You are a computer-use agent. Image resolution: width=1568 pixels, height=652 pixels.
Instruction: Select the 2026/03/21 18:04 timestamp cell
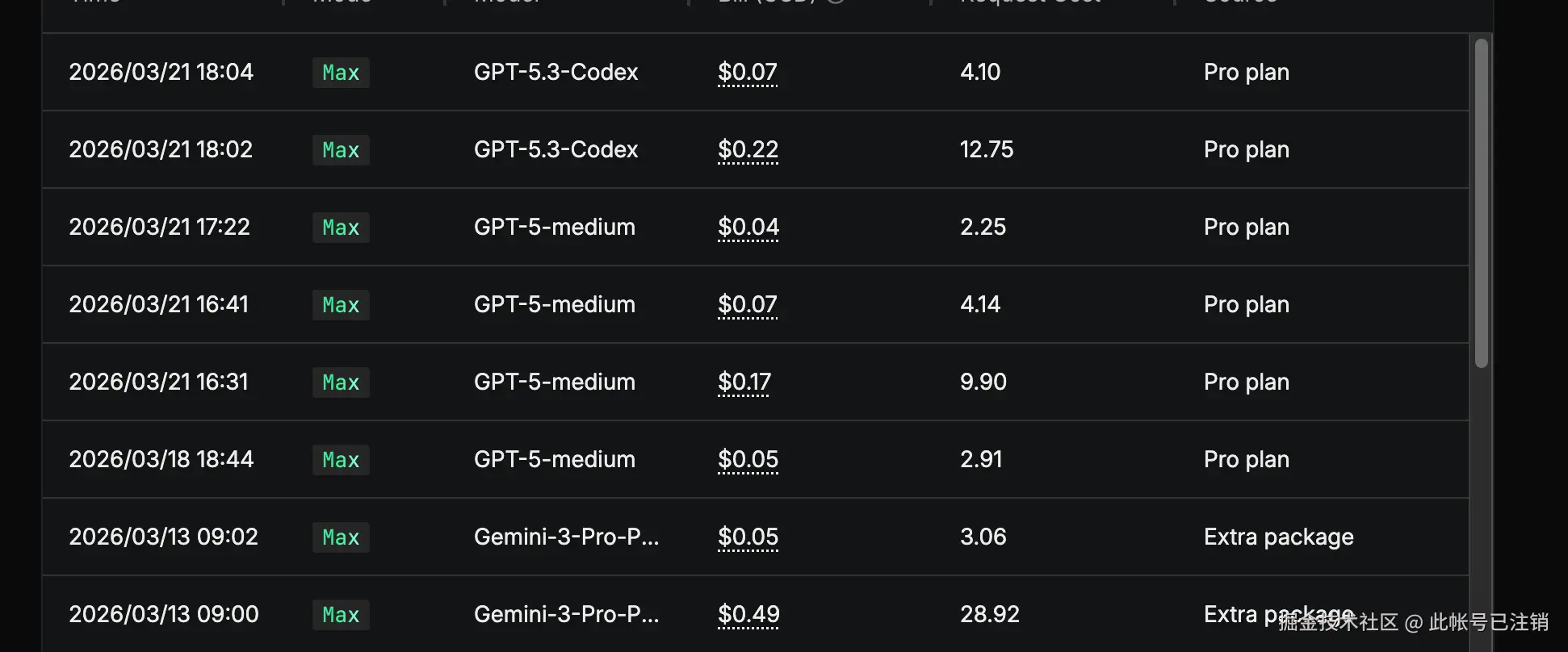(161, 73)
